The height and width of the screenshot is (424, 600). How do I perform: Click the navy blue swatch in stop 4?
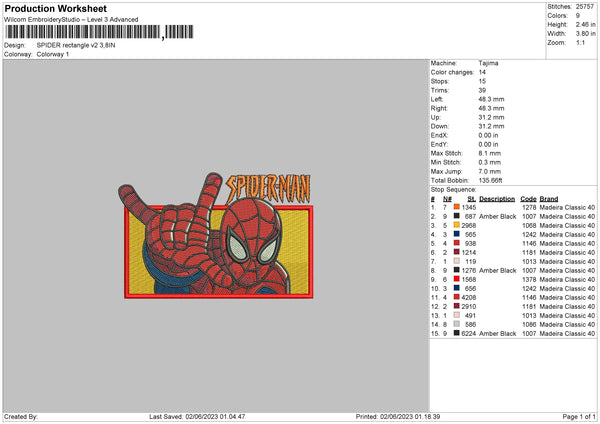pos(456,234)
